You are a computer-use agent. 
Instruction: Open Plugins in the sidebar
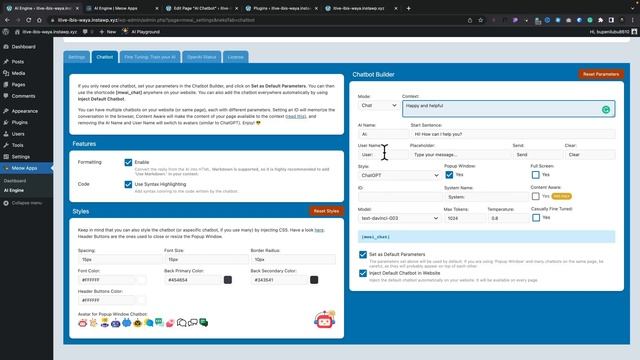pos(20,122)
